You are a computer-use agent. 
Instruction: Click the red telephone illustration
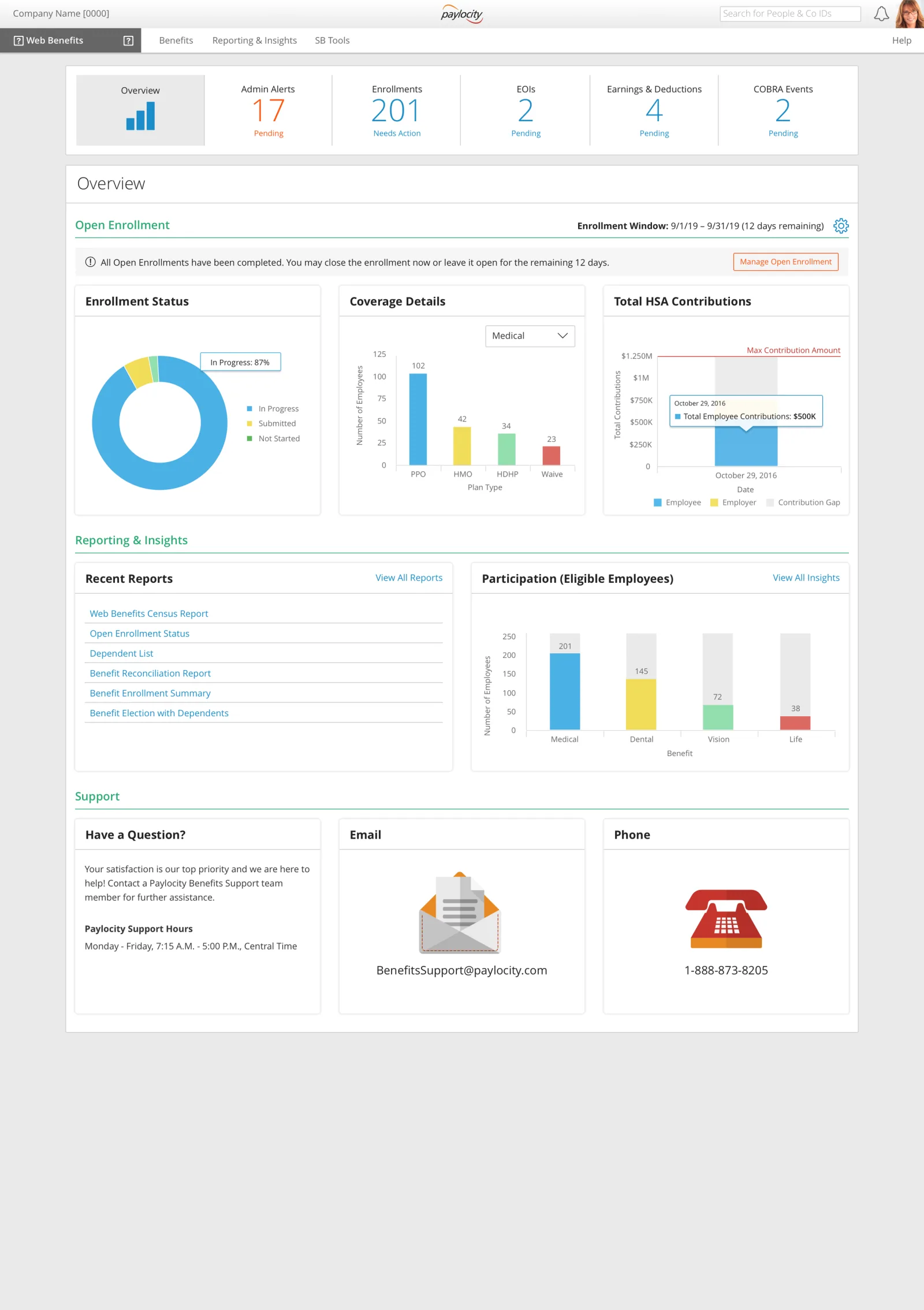point(726,918)
